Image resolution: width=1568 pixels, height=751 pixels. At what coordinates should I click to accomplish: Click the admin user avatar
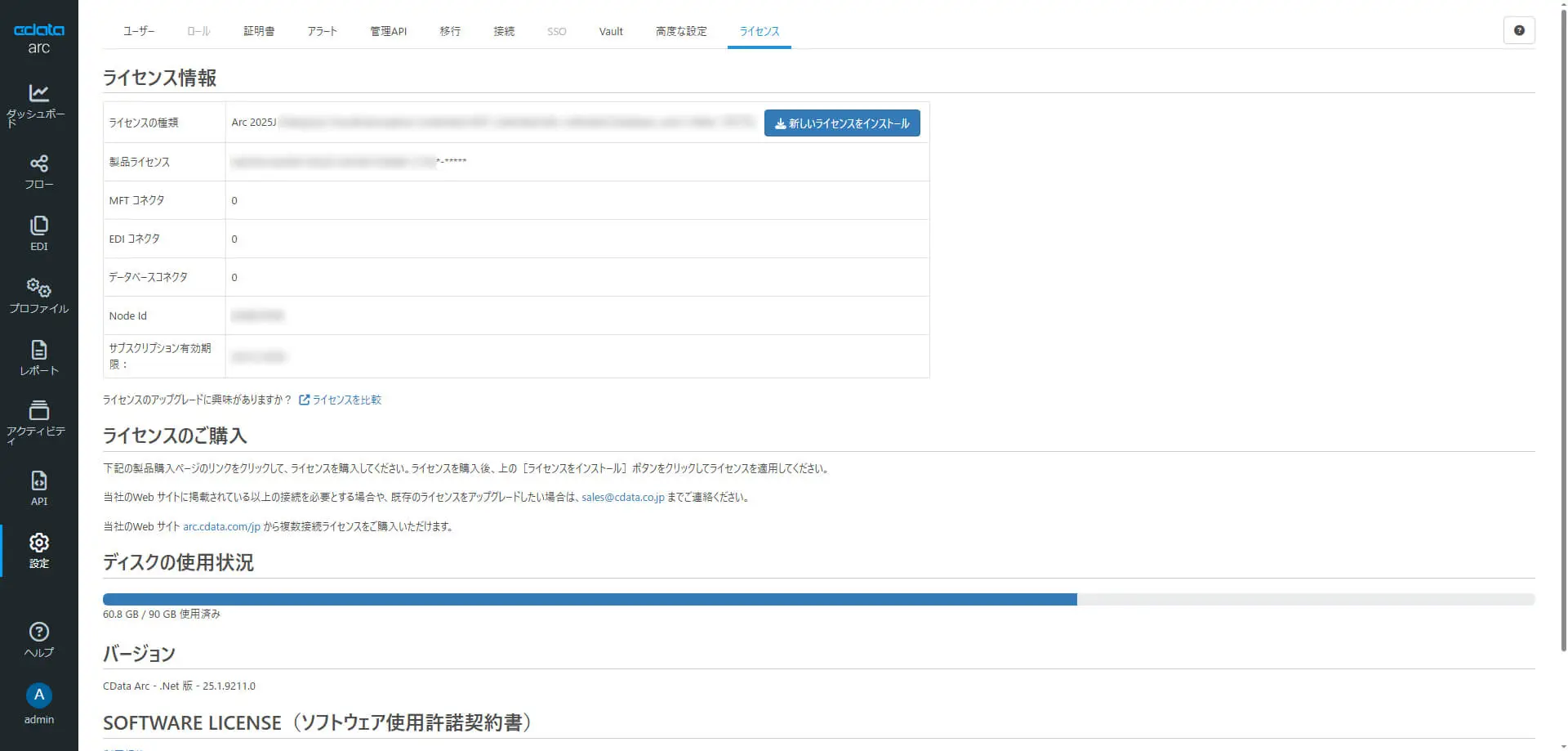[38, 695]
